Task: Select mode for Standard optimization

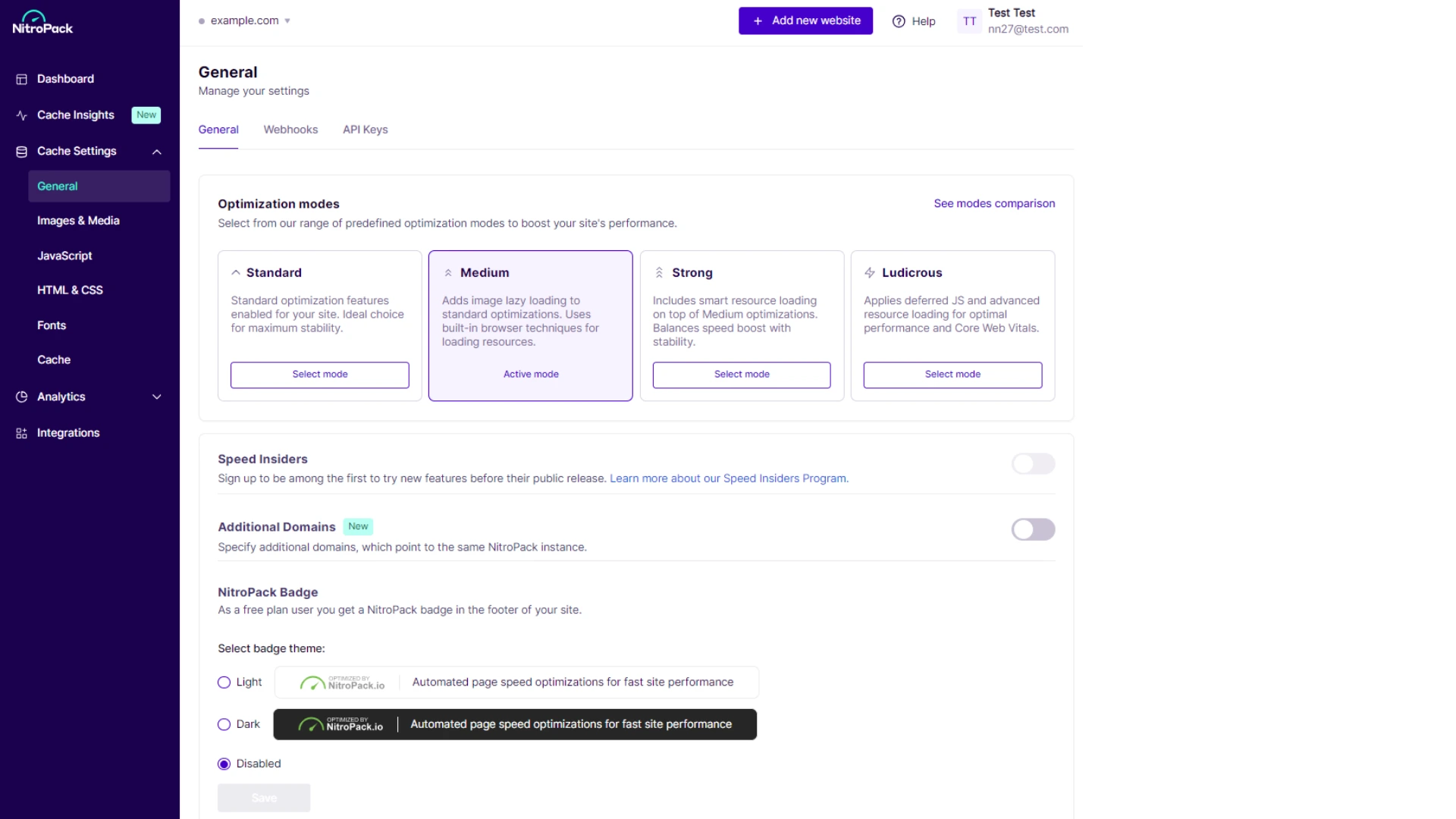Action: 320,375
